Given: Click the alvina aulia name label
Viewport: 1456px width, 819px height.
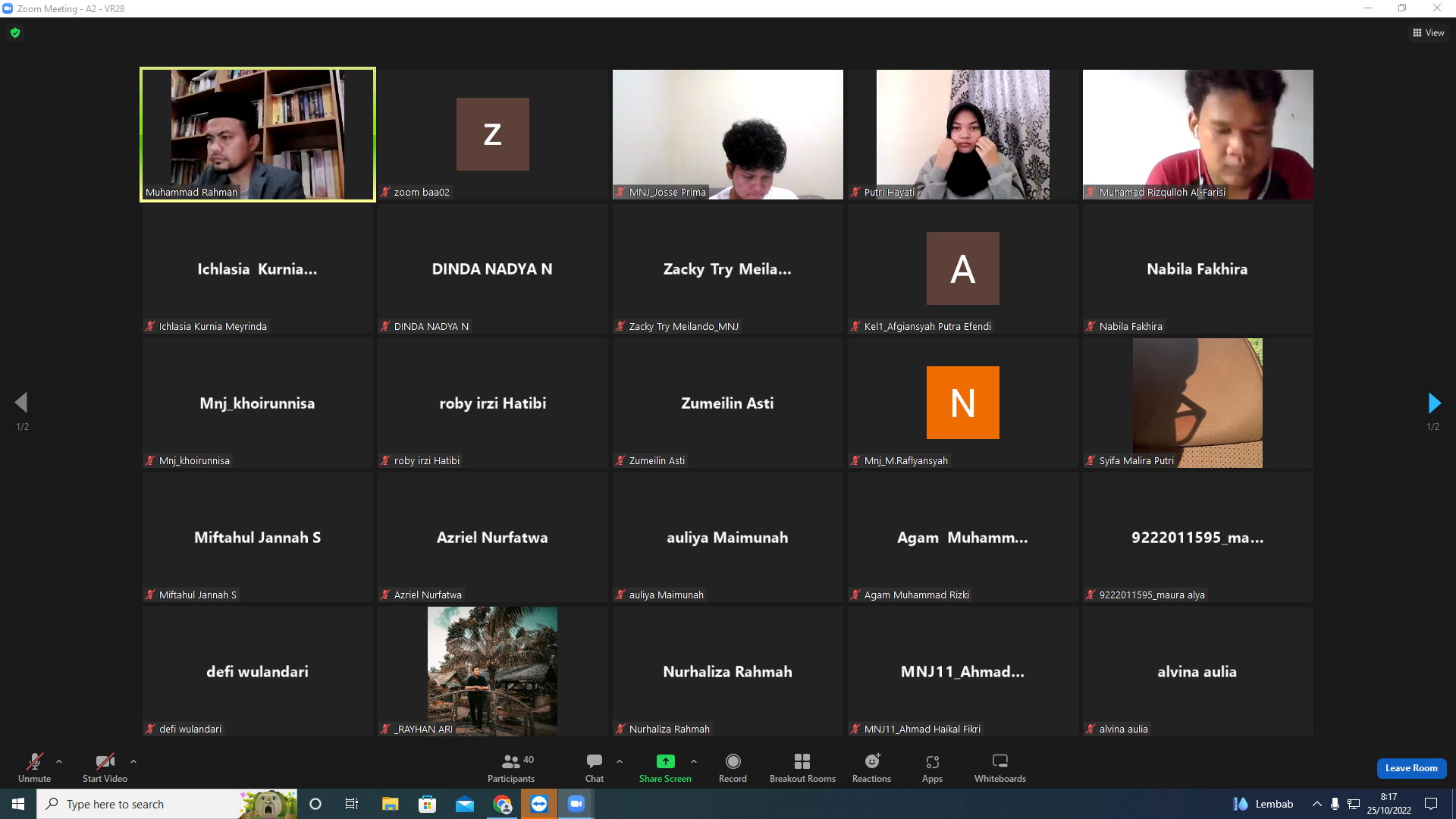Looking at the screenshot, I should tap(1124, 730).
